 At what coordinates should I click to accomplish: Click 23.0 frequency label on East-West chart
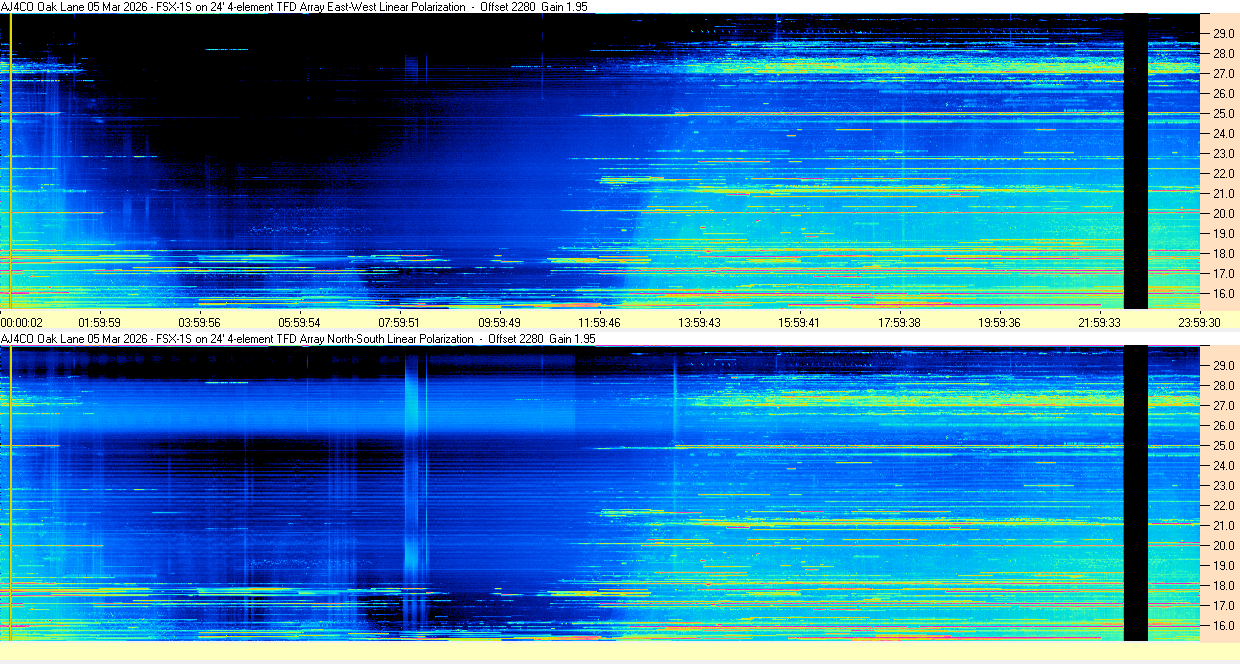(1223, 154)
